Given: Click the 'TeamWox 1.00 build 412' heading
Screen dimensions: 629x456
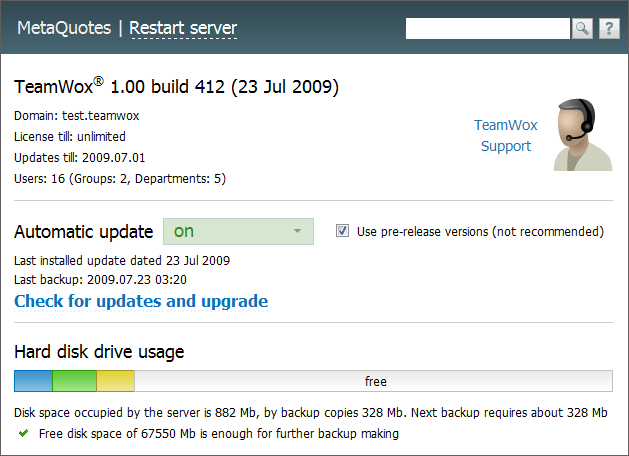Looking at the screenshot, I should click(177, 86).
